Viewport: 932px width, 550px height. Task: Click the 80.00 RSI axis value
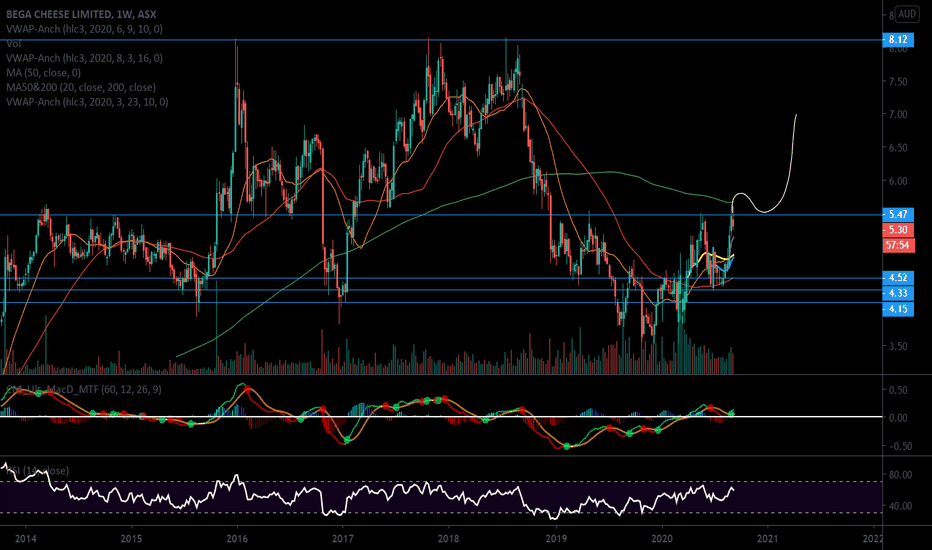click(x=900, y=474)
